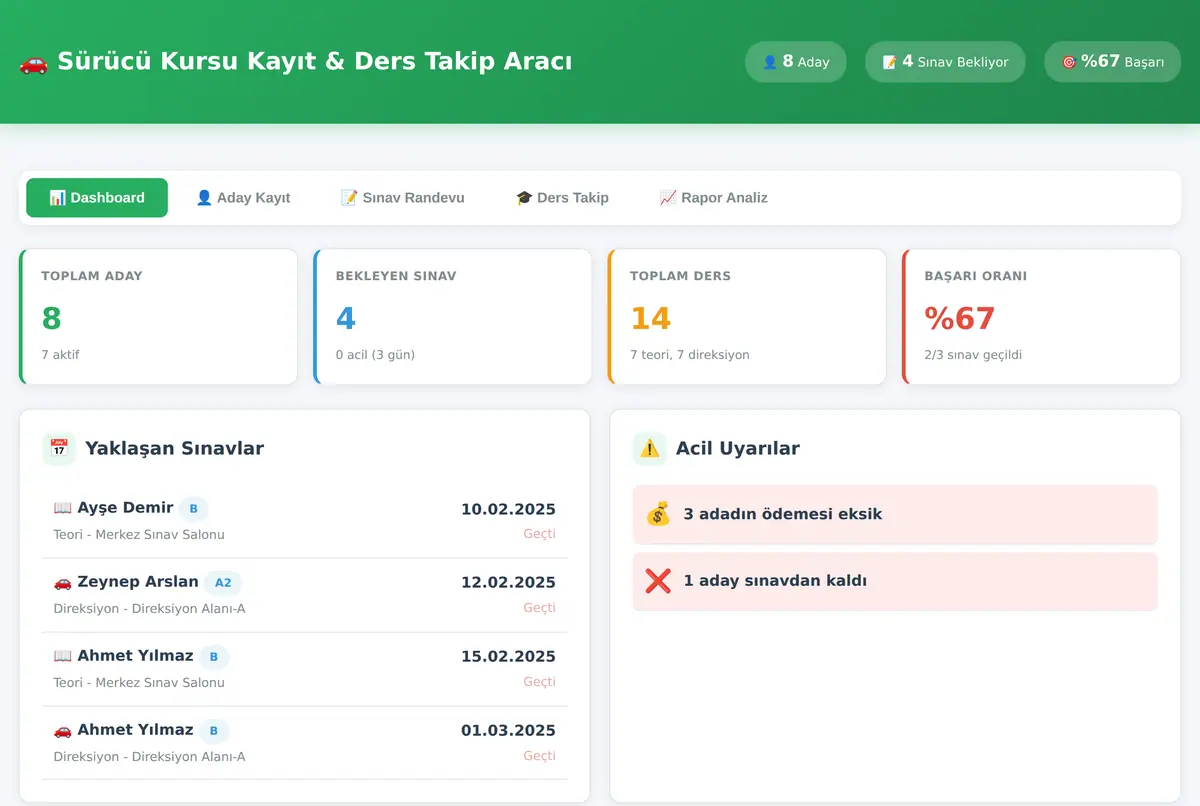Click the red cross icon in failed alert
Image resolution: width=1200 pixels, height=806 pixels.
click(658, 580)
